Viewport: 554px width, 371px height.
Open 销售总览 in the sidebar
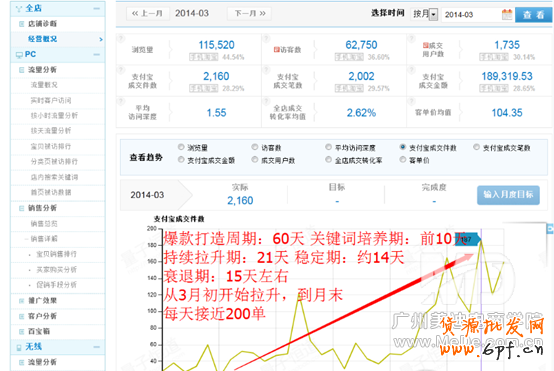44,224
